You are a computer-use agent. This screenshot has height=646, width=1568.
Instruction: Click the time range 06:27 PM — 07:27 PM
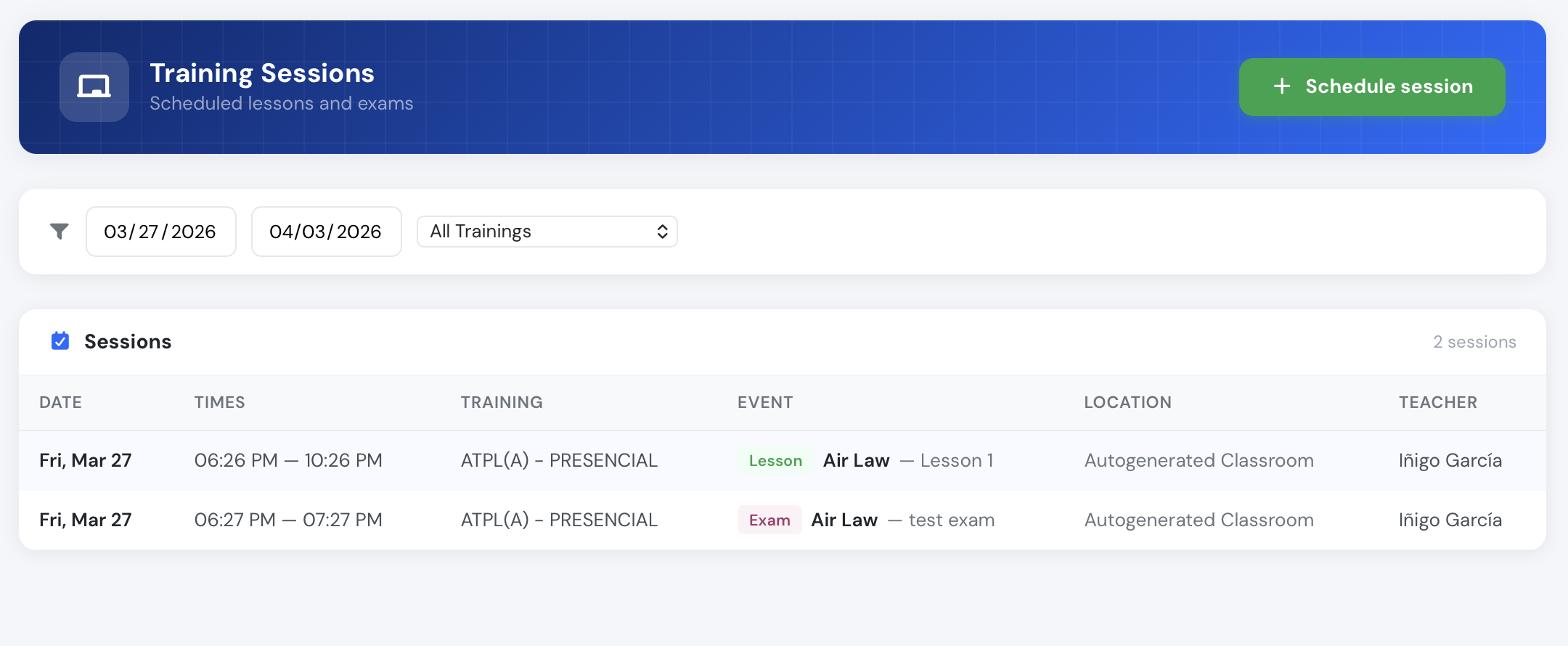click(288, 520)
